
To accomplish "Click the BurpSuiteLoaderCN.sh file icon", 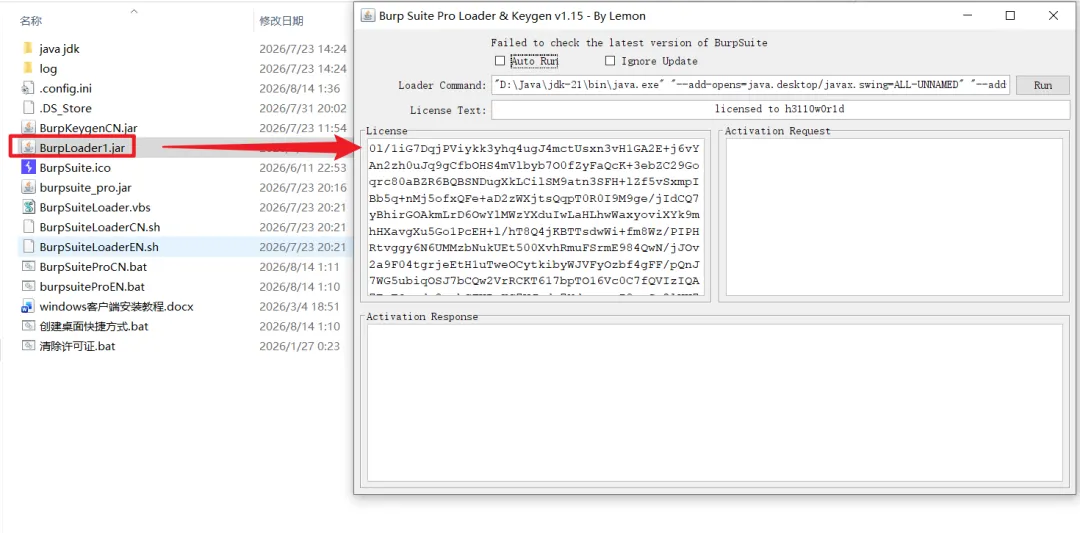I will (28, 227).
